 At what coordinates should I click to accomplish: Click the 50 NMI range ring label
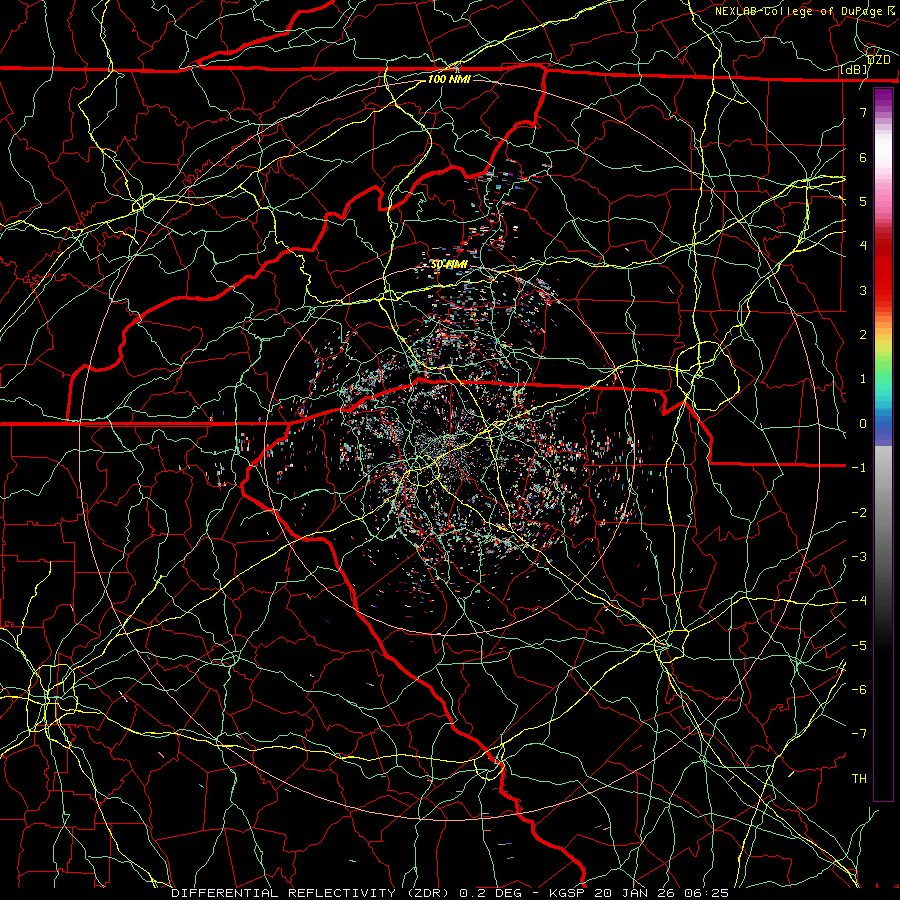449,264
